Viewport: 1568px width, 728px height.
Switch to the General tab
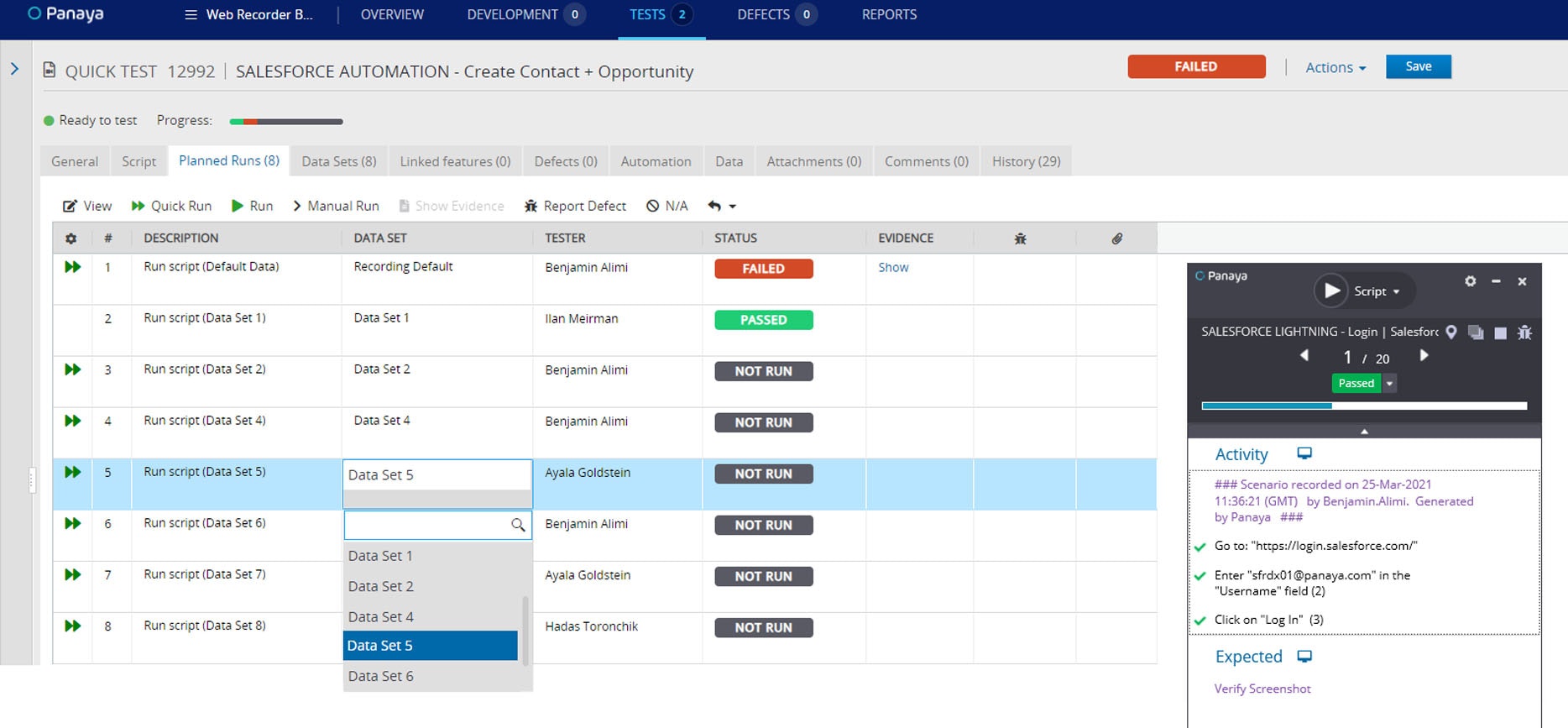pos(75,161)
